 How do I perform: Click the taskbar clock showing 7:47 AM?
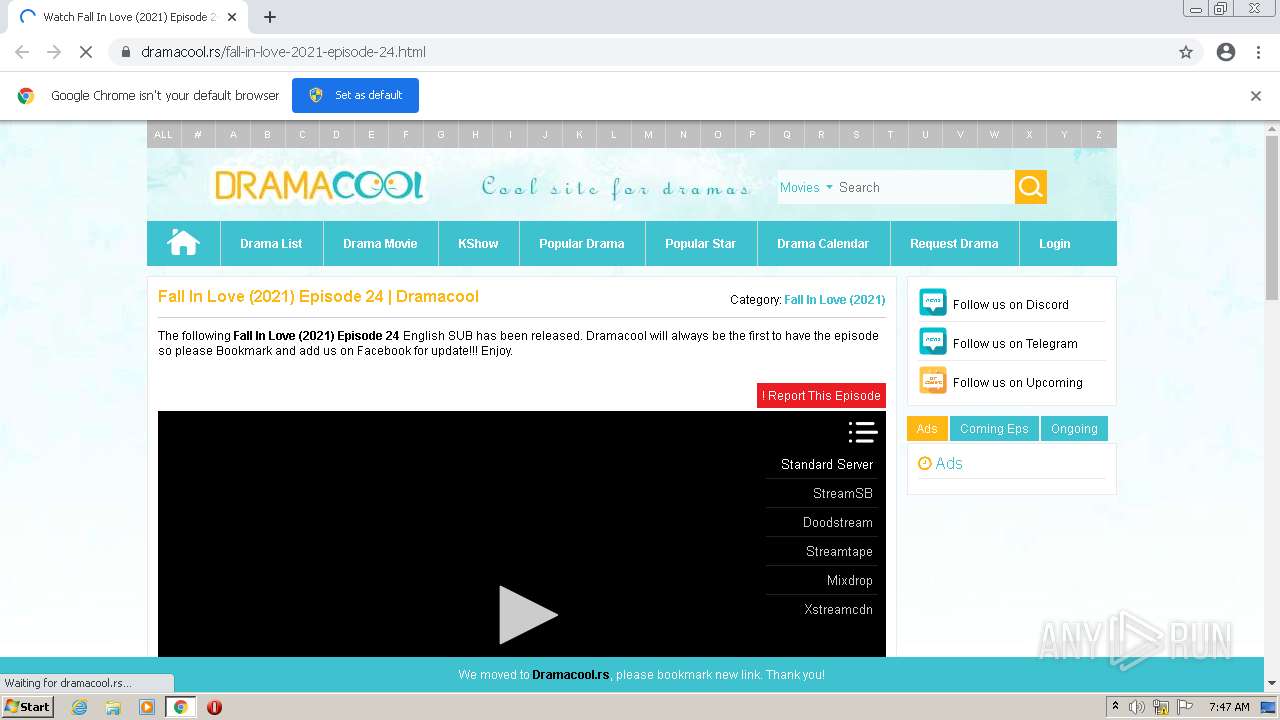click(1229, 707)
